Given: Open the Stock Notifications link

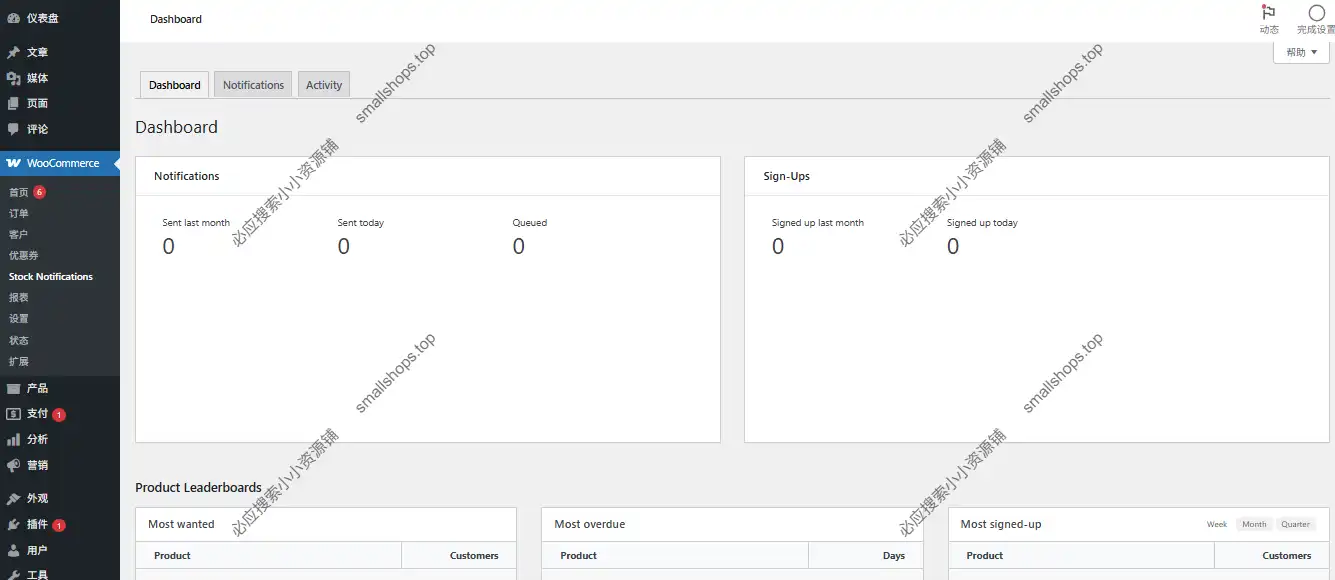Looking at the screenshot, I should coord(51,276).
